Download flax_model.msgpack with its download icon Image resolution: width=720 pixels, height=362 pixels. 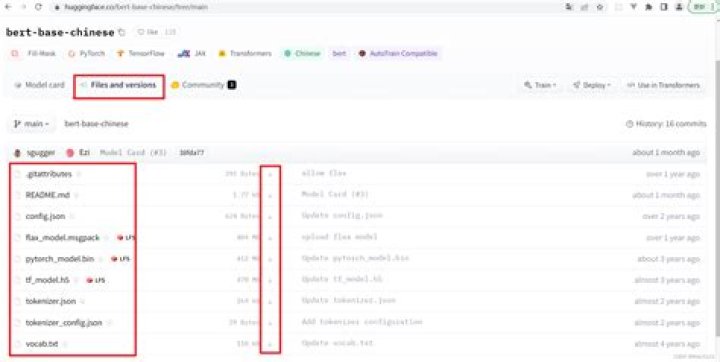tap(270, 238)
